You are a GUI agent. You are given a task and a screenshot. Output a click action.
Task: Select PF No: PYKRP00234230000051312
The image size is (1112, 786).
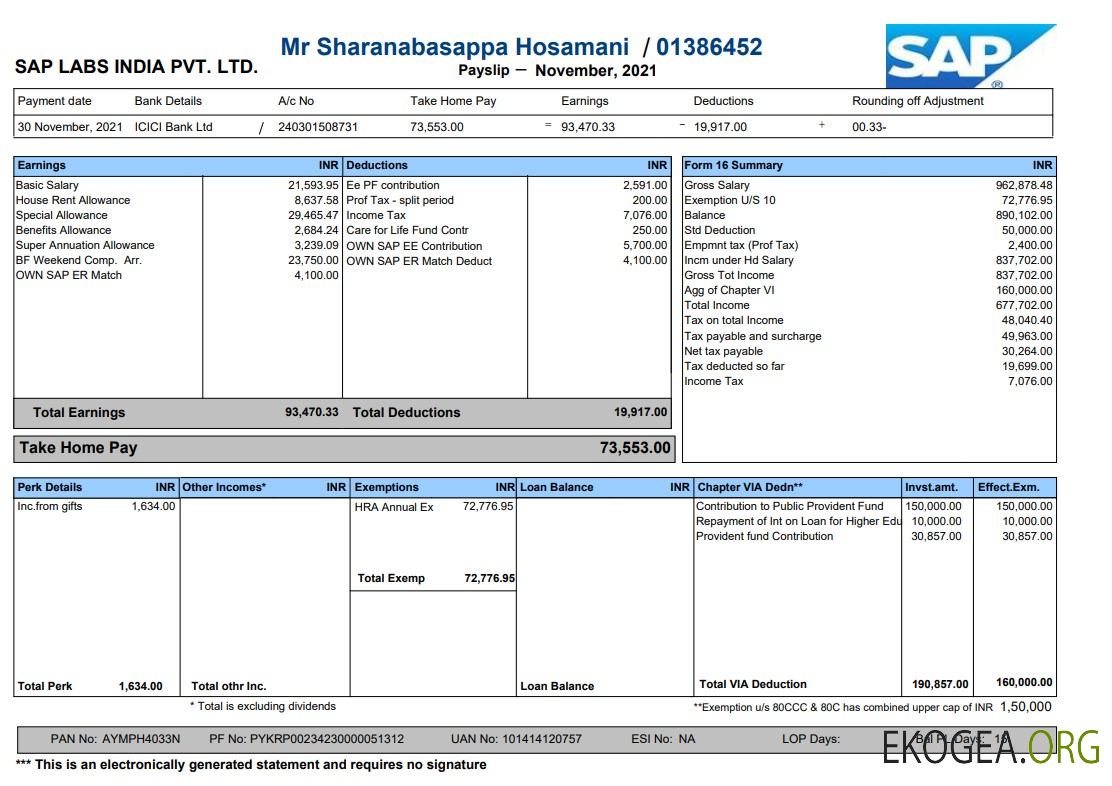(306, 739)
